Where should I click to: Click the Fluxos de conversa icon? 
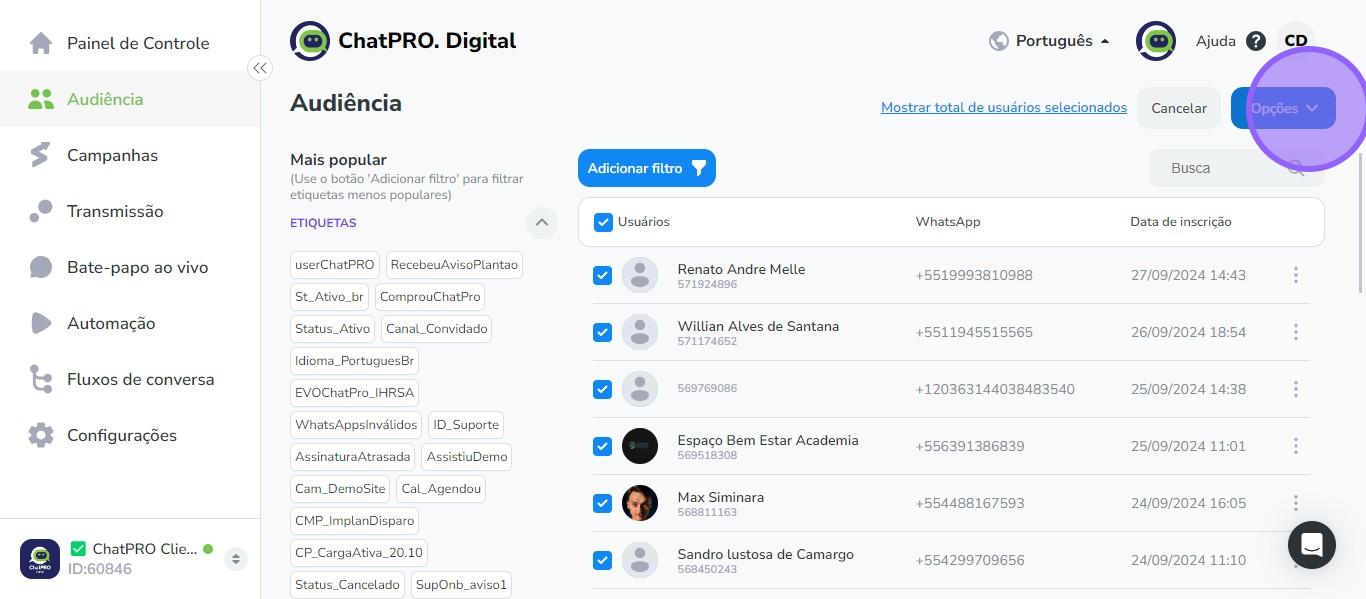pos(41,379)
